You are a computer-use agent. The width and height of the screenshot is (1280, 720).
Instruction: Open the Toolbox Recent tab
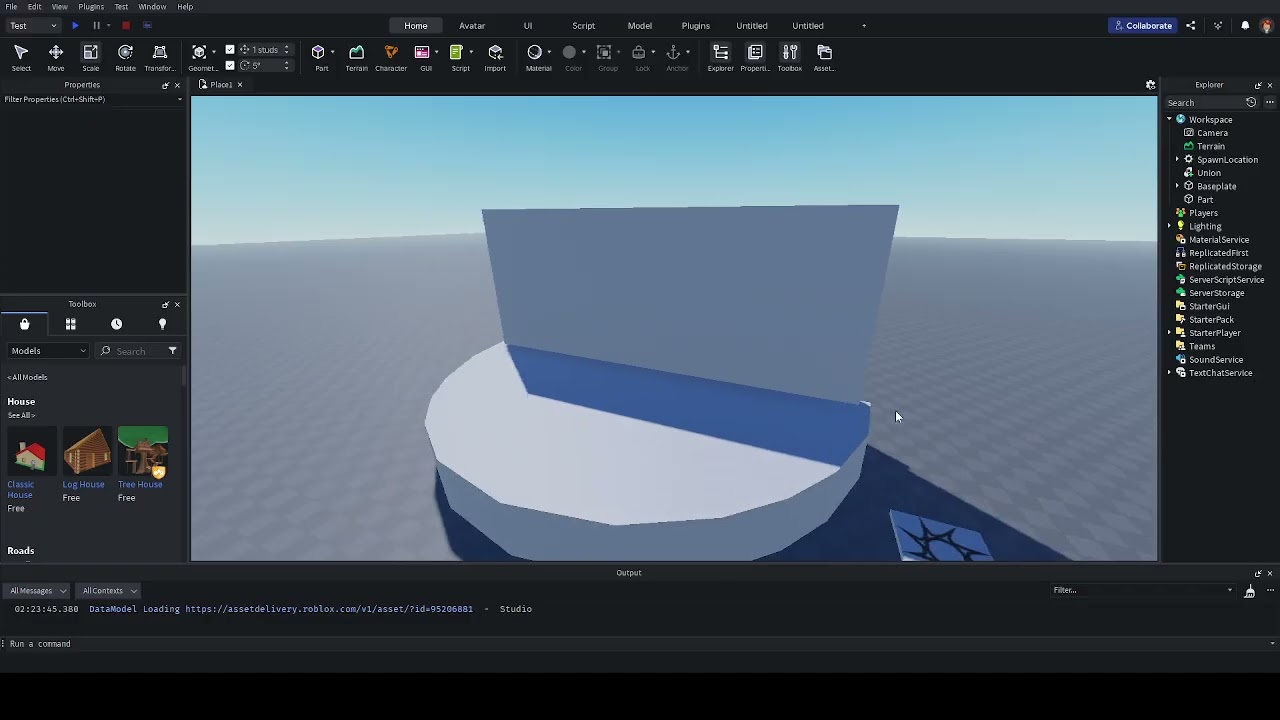(116, 324)
